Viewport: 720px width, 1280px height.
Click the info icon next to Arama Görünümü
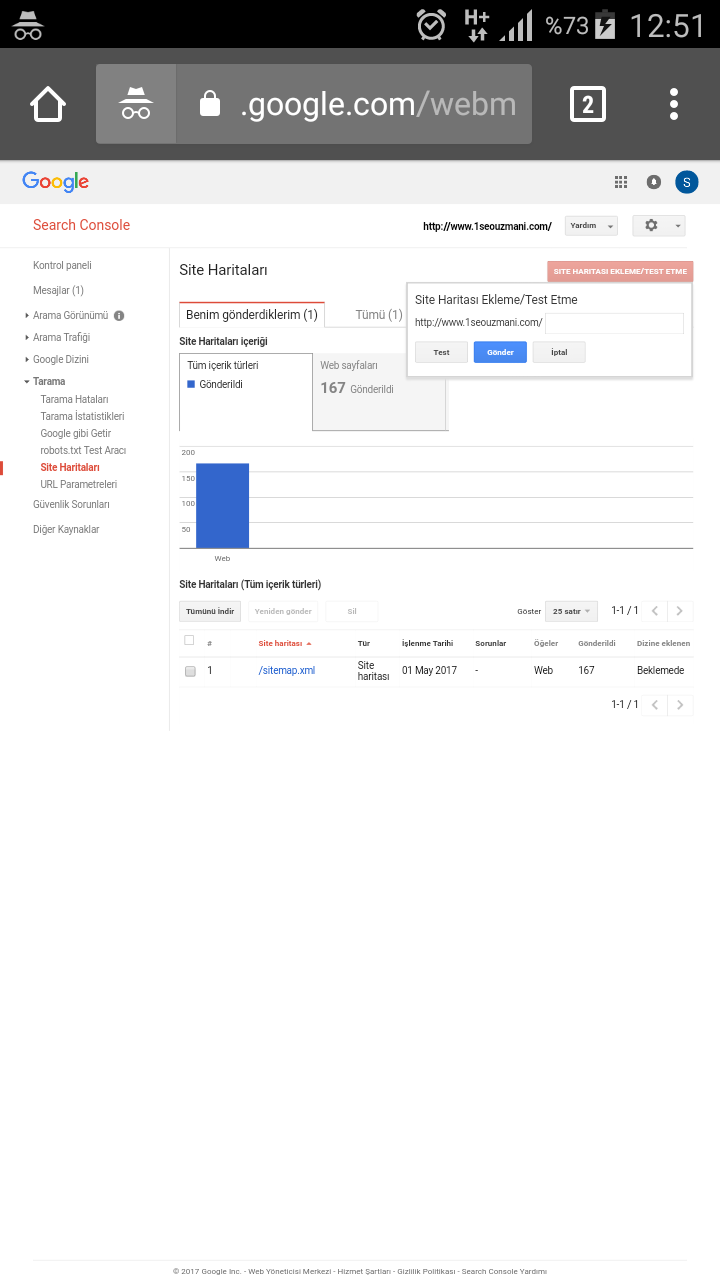[119, 316]
